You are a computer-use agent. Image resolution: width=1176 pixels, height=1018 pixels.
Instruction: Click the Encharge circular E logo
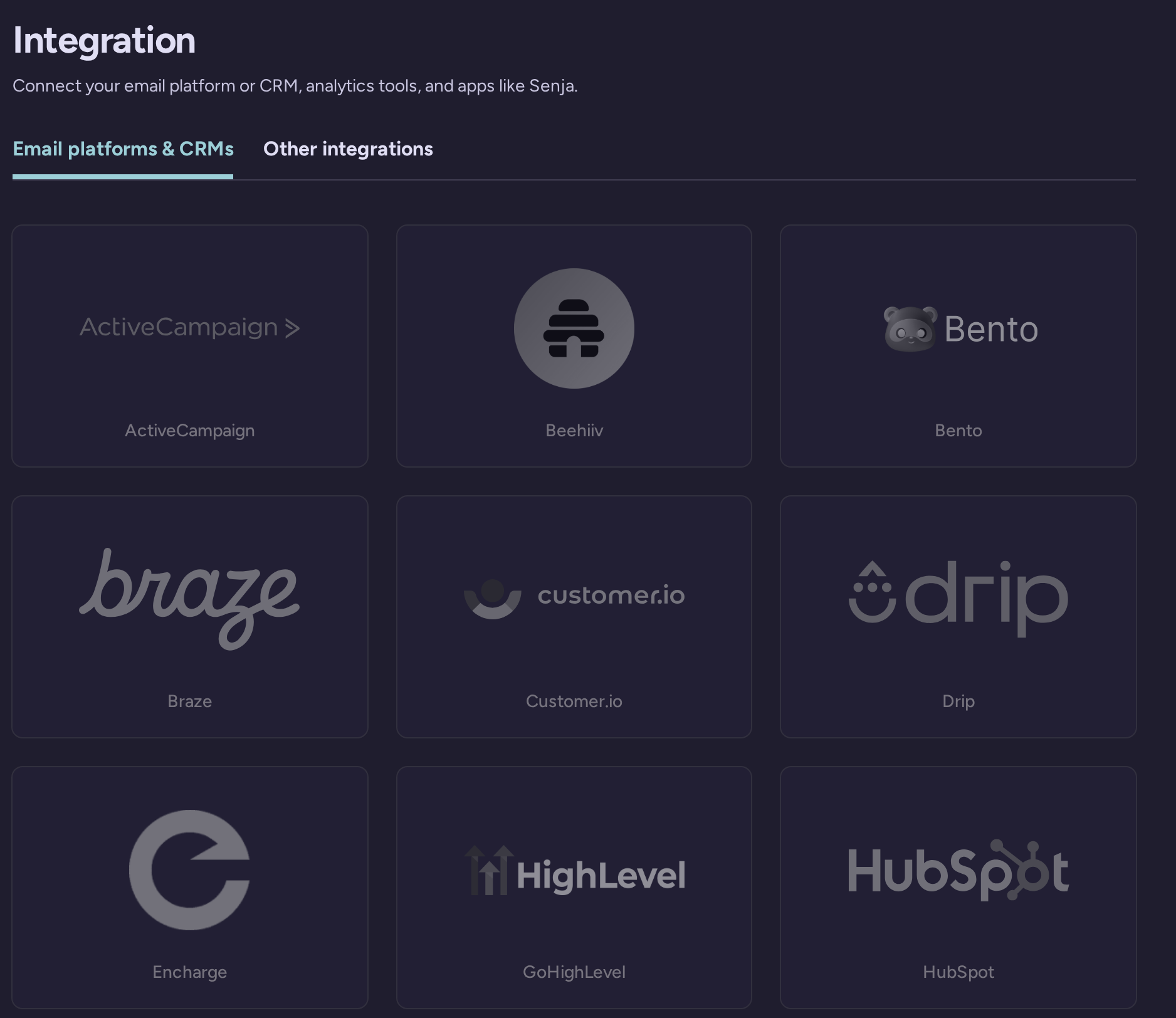tap(189, 869)
